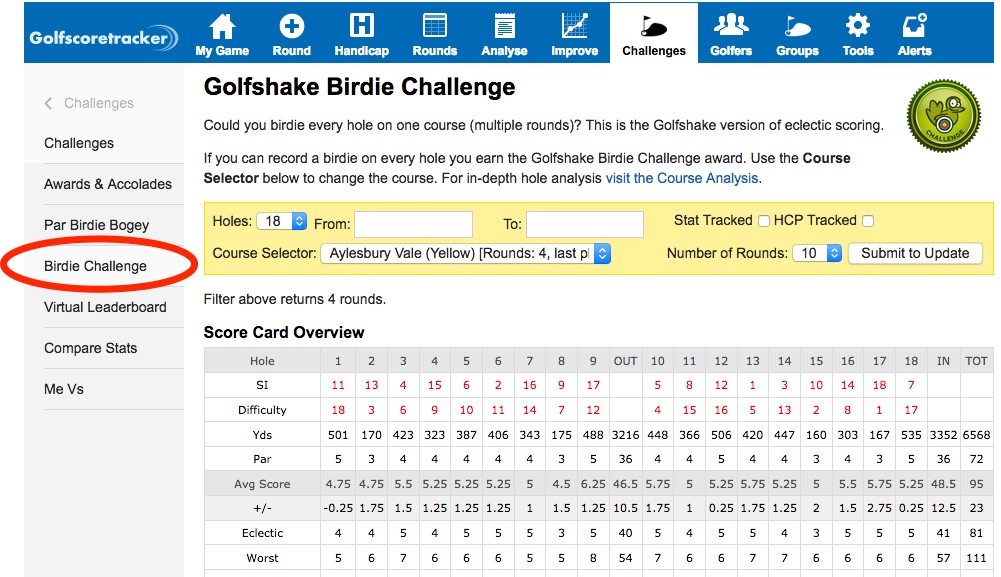Screen dimensions: 1001x577
Task: Open Par Birdie Bogey sidebar item
Action: click(x=96, y=225)
